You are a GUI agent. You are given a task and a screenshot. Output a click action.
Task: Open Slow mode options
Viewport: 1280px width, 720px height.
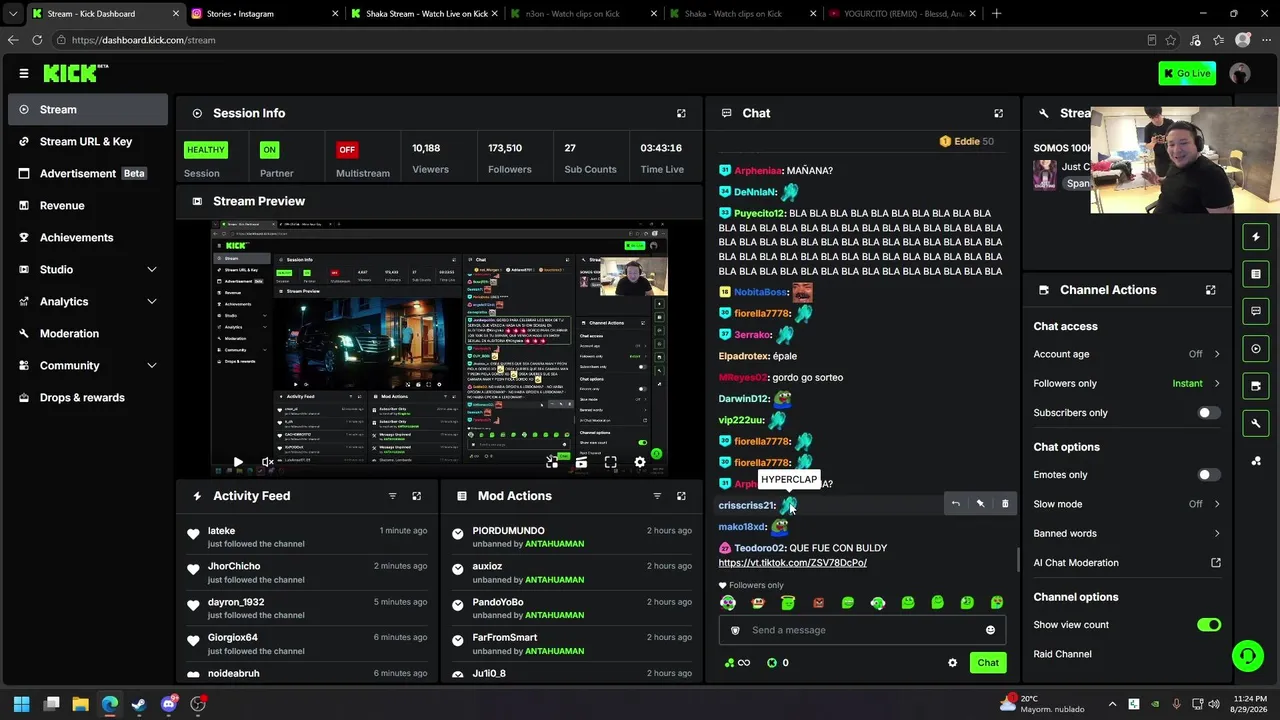point(1127,504)
